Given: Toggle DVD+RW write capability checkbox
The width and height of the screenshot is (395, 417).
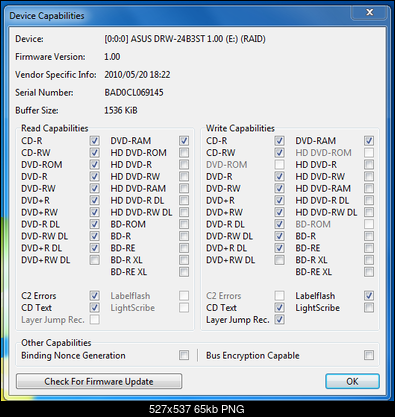Looking at the screenshot, I should click(x=280, y=212).
